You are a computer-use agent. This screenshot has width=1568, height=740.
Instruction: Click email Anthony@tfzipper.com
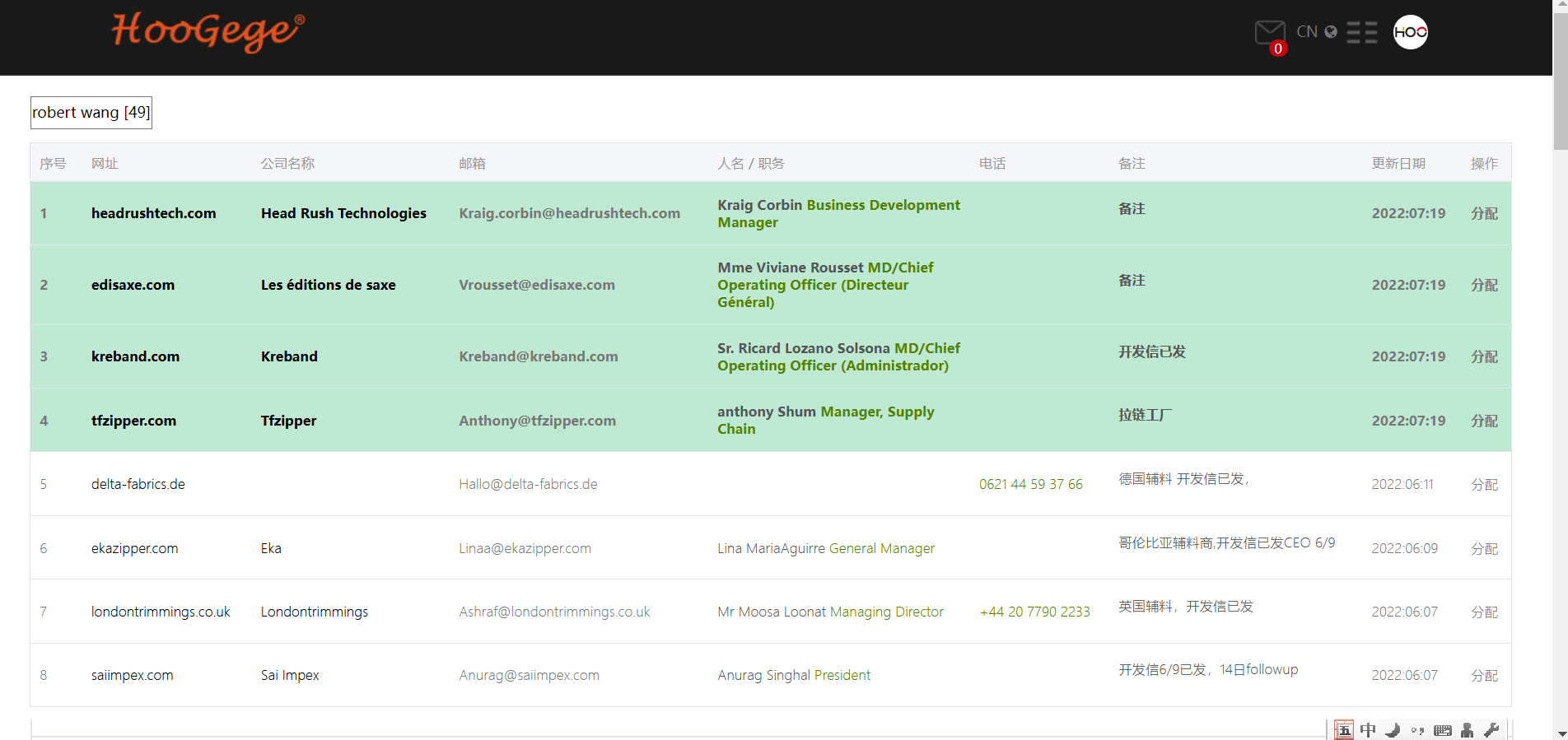[537, 421]
